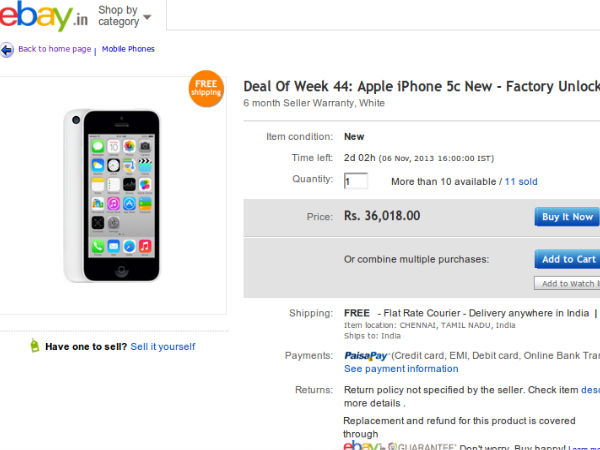Click the Mobile Phones breadcrumb

point(128,49)
